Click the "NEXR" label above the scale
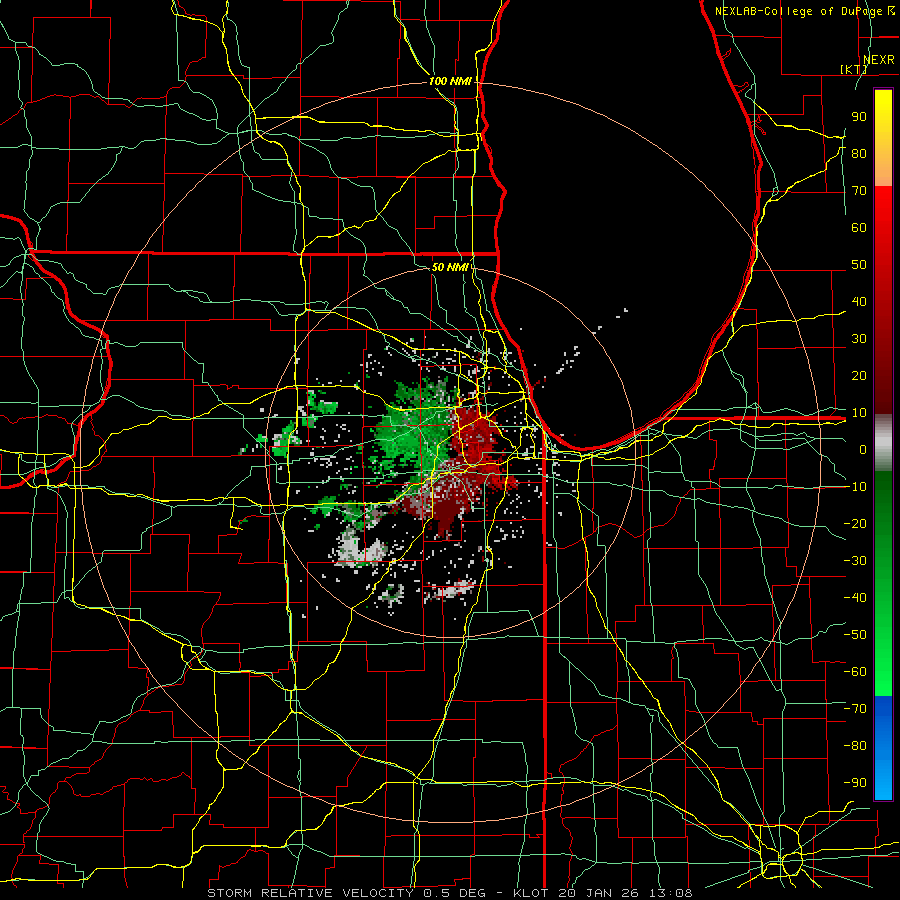The height and width of the screenshot is (900, 900). coord(878,60)
